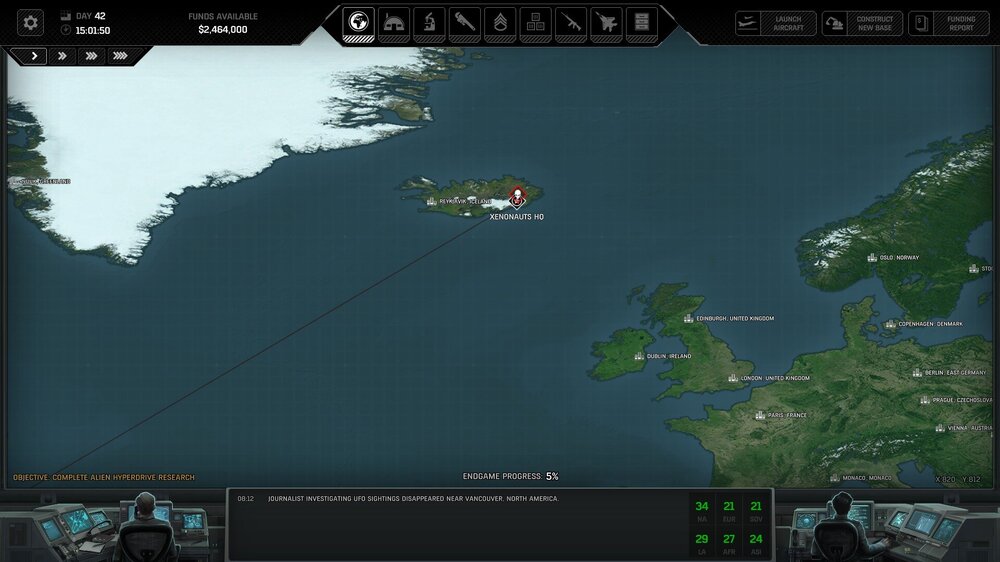Select the Xenonauts HQ base marker
The width and height of the screenshot is (1000, 562).
517,198
